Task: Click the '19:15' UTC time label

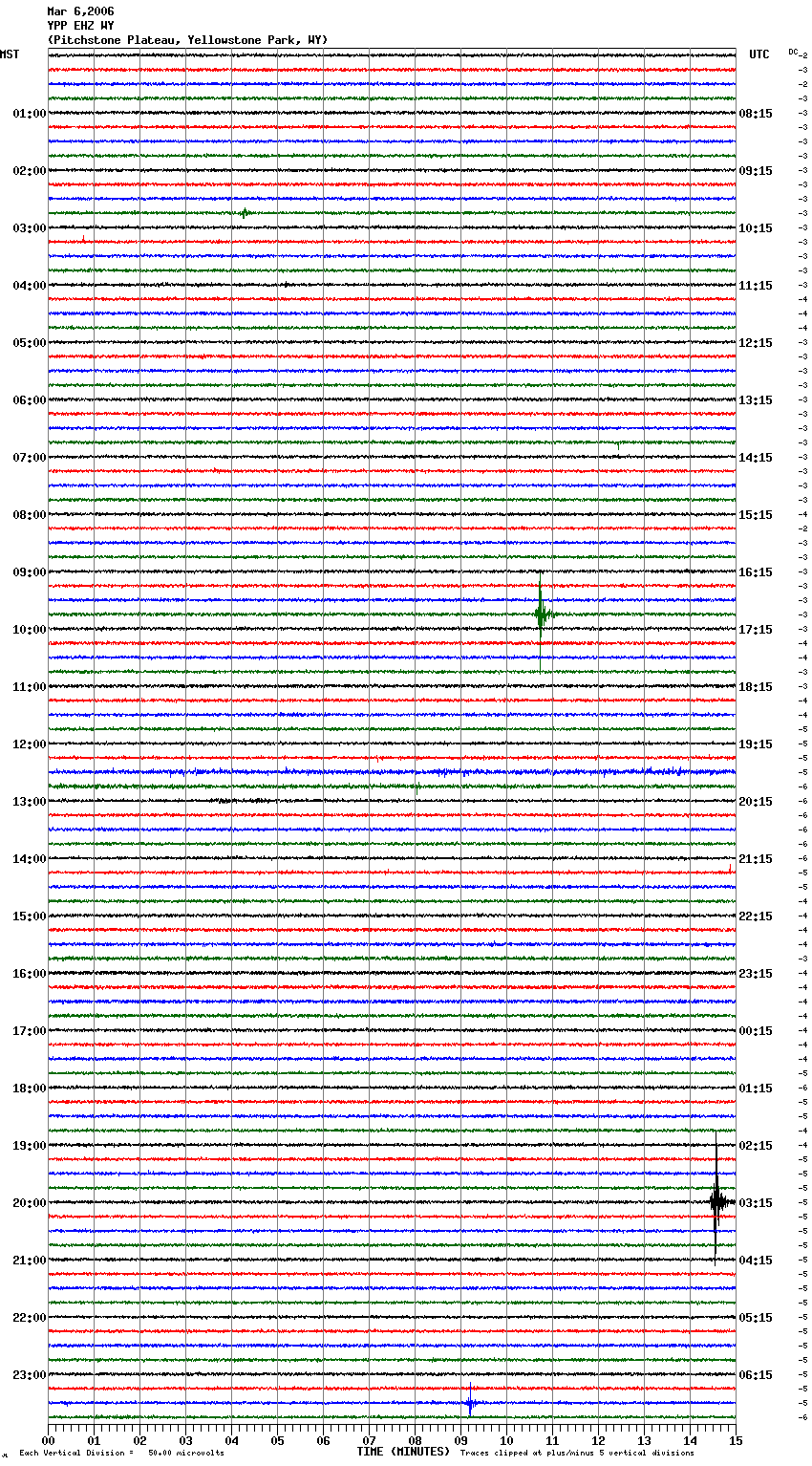Action: point(756,744)
